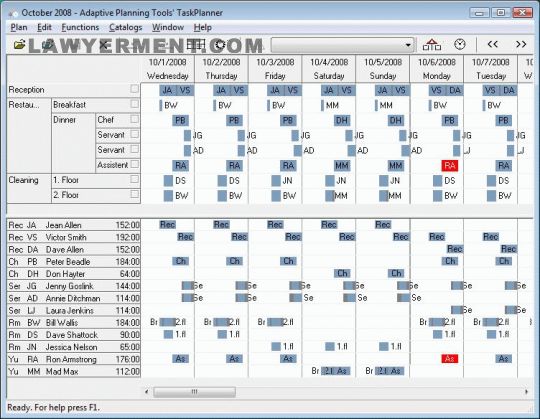Click the X delete icon in toolbar

click(x=103, y=45)
